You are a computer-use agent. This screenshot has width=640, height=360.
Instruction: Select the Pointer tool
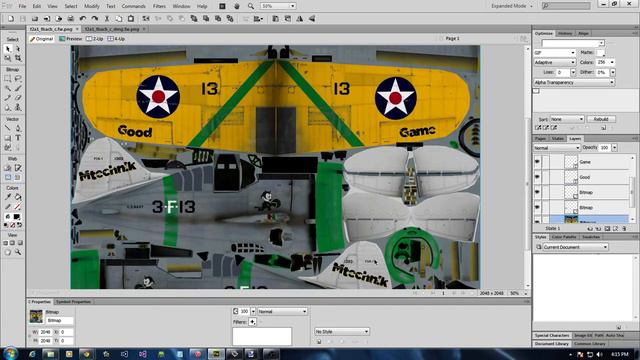8,49
